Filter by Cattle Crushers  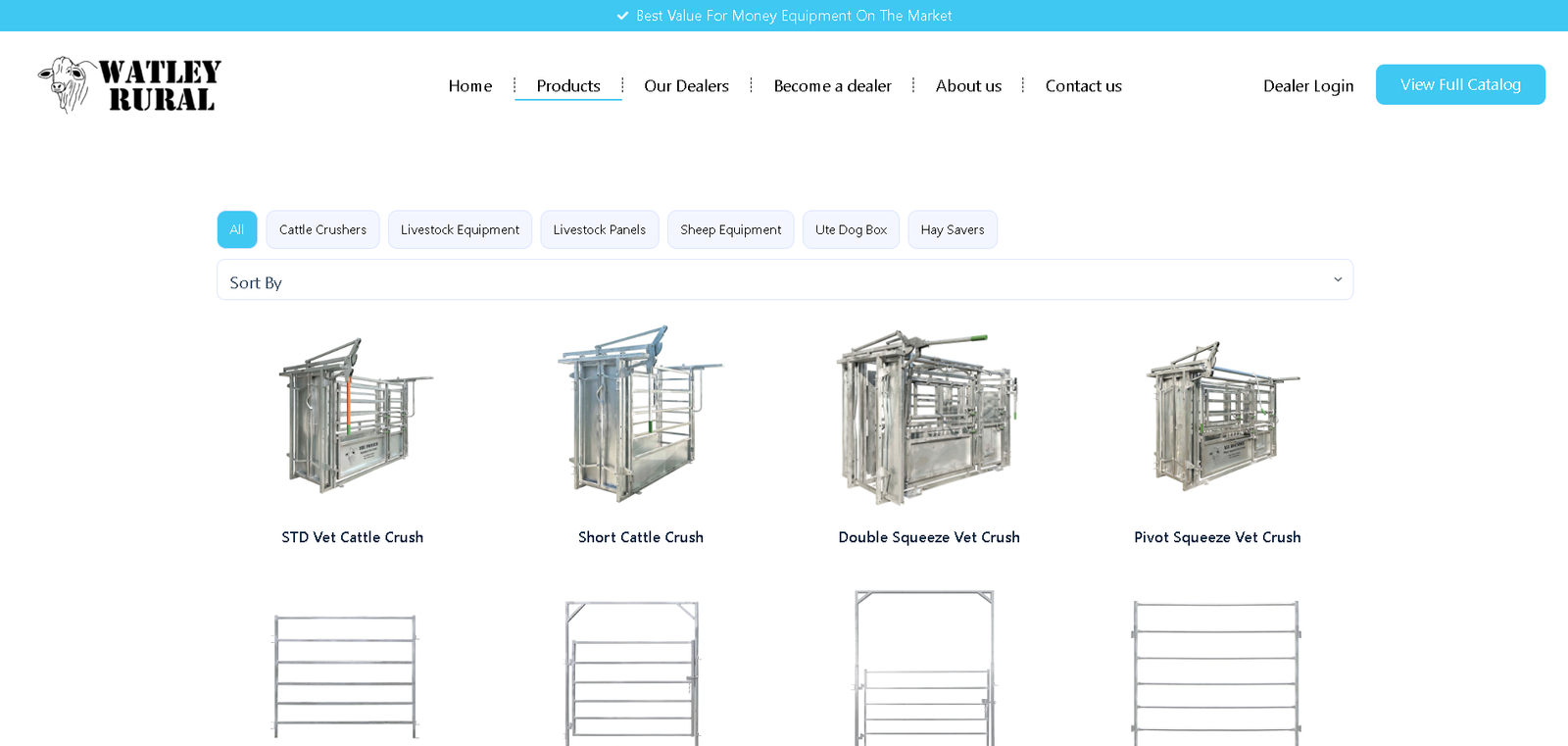point(322,229)
